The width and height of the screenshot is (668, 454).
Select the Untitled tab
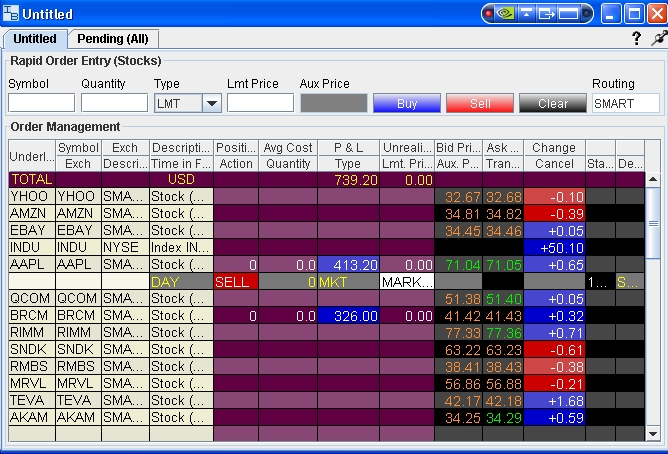(x=35, y=38)
